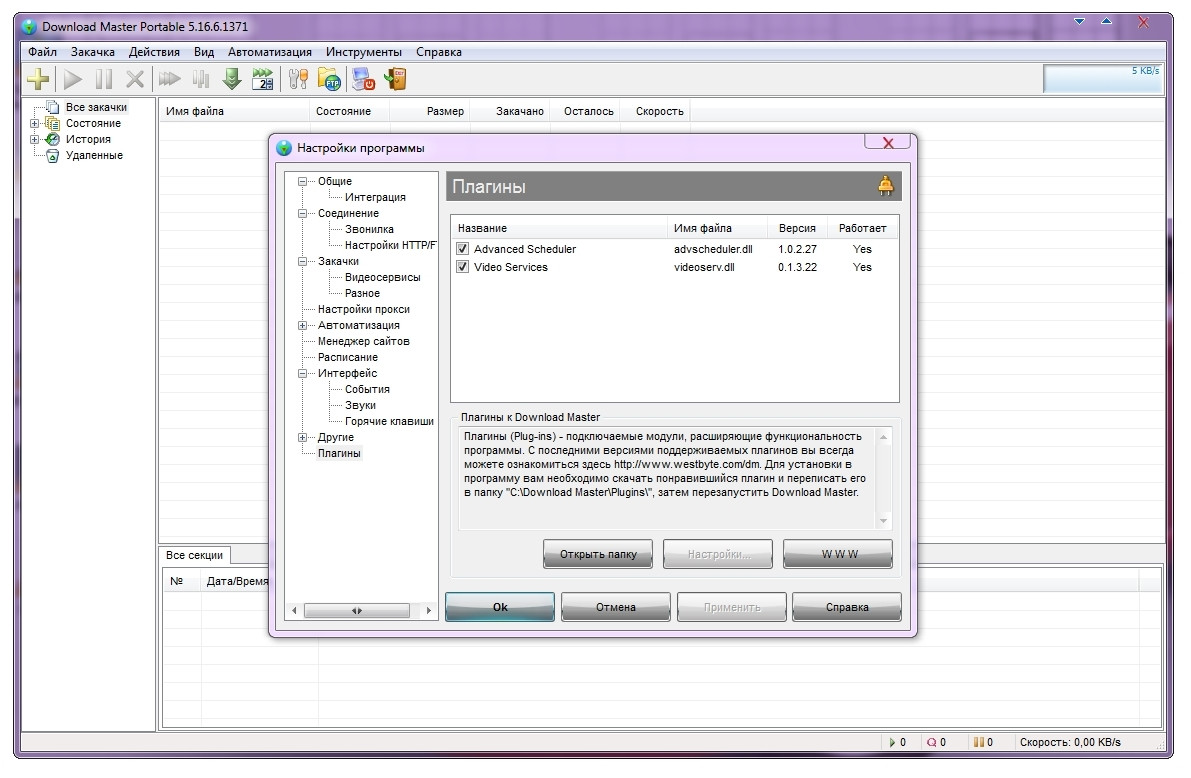Open the Инструменты menu
This screenshot has height=778, width=1191.
[364, 52]
